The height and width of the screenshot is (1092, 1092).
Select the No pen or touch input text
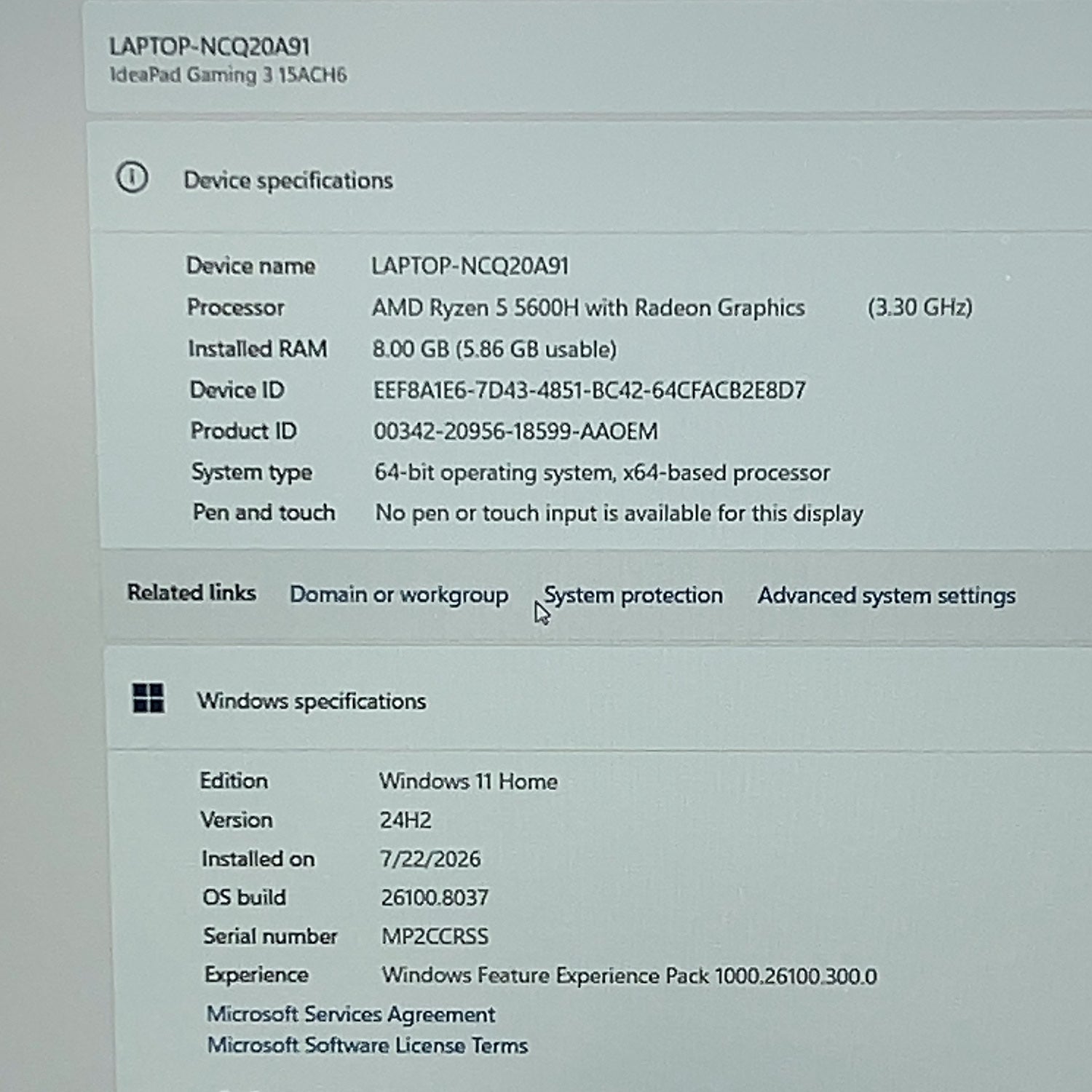(619, 514)
